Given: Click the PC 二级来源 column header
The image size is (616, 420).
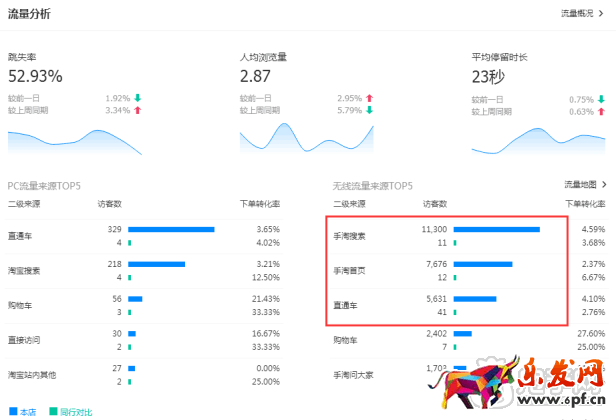Looking at the screenshot, I should (24, 204).
